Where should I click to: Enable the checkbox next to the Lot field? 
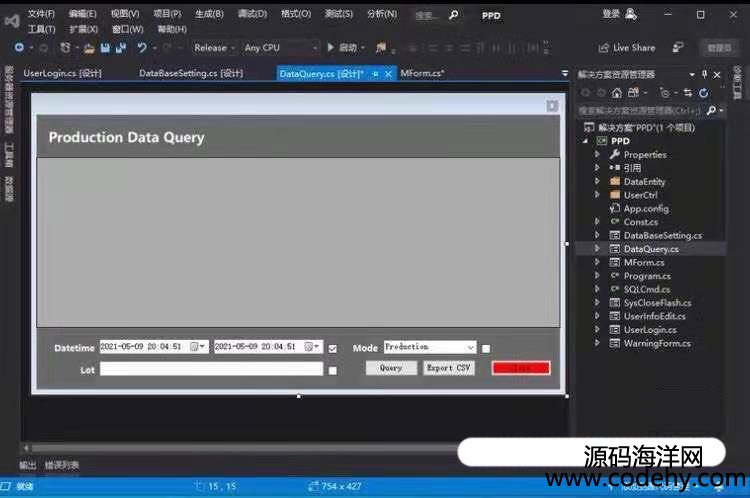coord(332,369)
